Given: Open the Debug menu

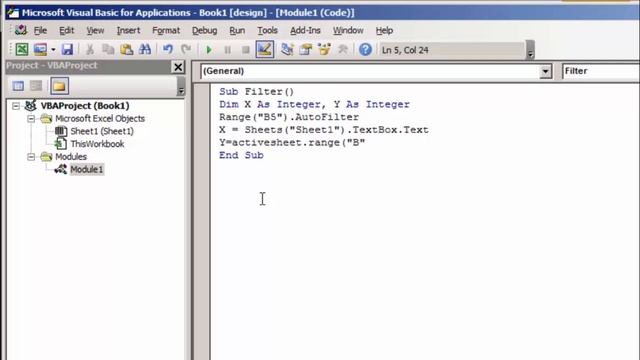Looking at the screenshot, I should click(204, 31).
